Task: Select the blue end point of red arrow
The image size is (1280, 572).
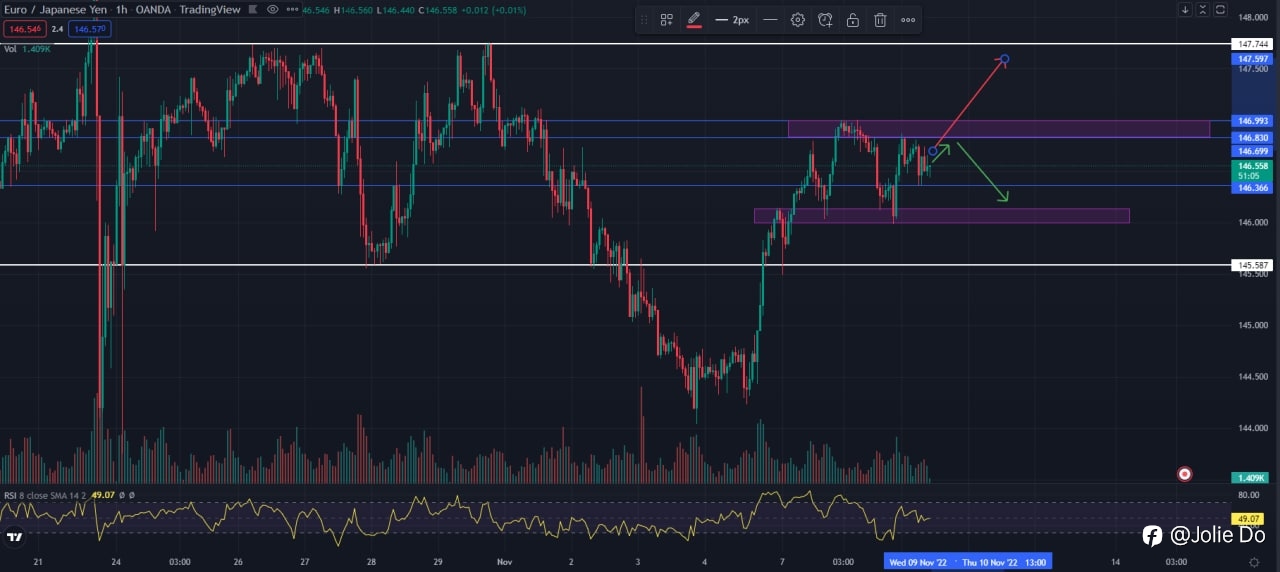Action: pos(1005,59)
